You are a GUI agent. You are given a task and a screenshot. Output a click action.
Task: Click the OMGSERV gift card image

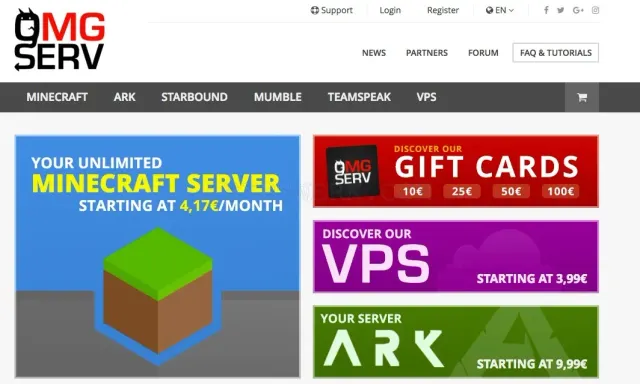(x=353, y=171)
